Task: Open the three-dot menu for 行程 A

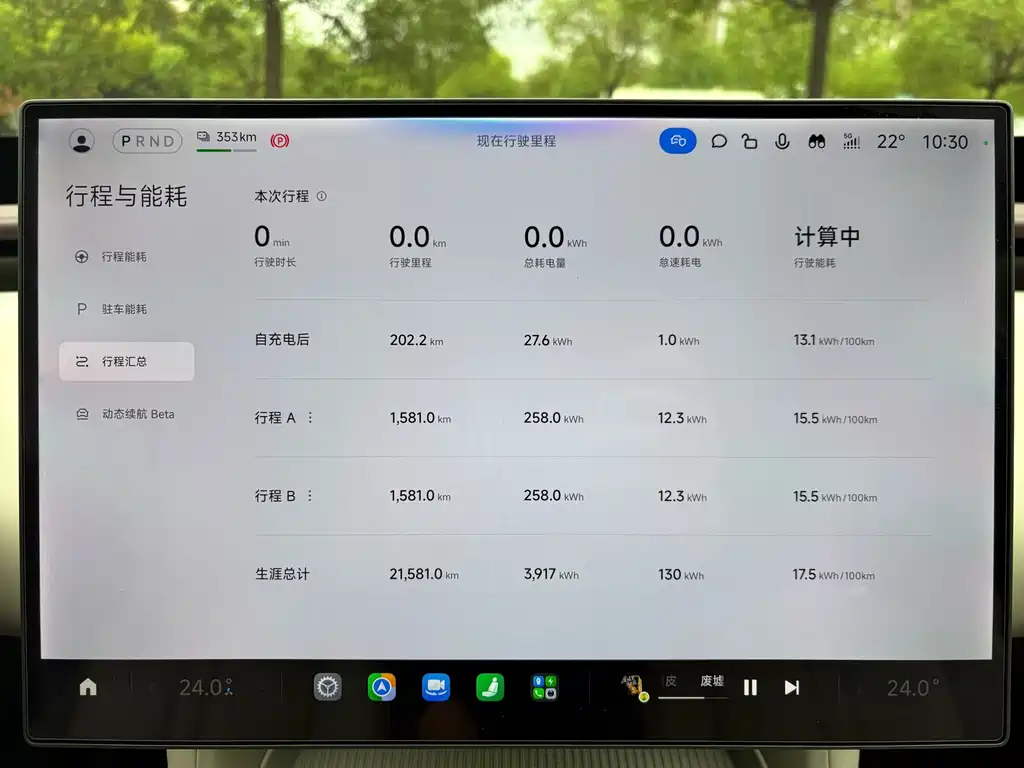Action: click(x=310, y=417)
